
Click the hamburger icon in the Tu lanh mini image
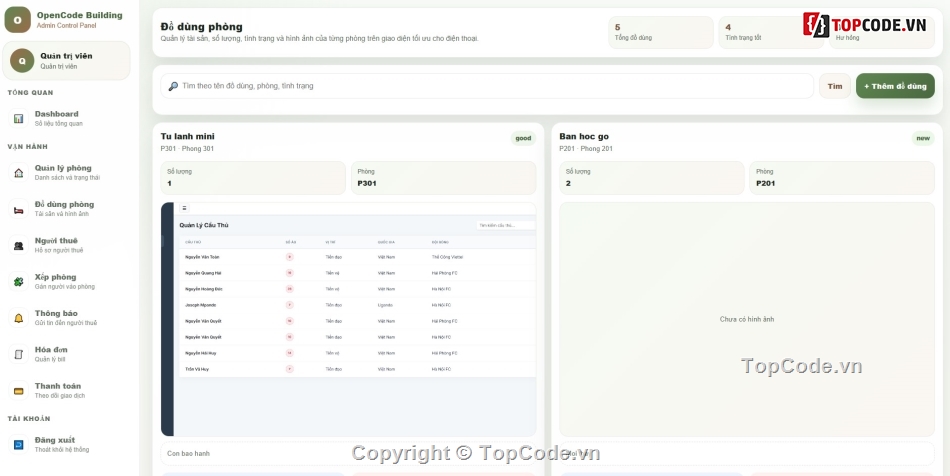click(184, 208)
